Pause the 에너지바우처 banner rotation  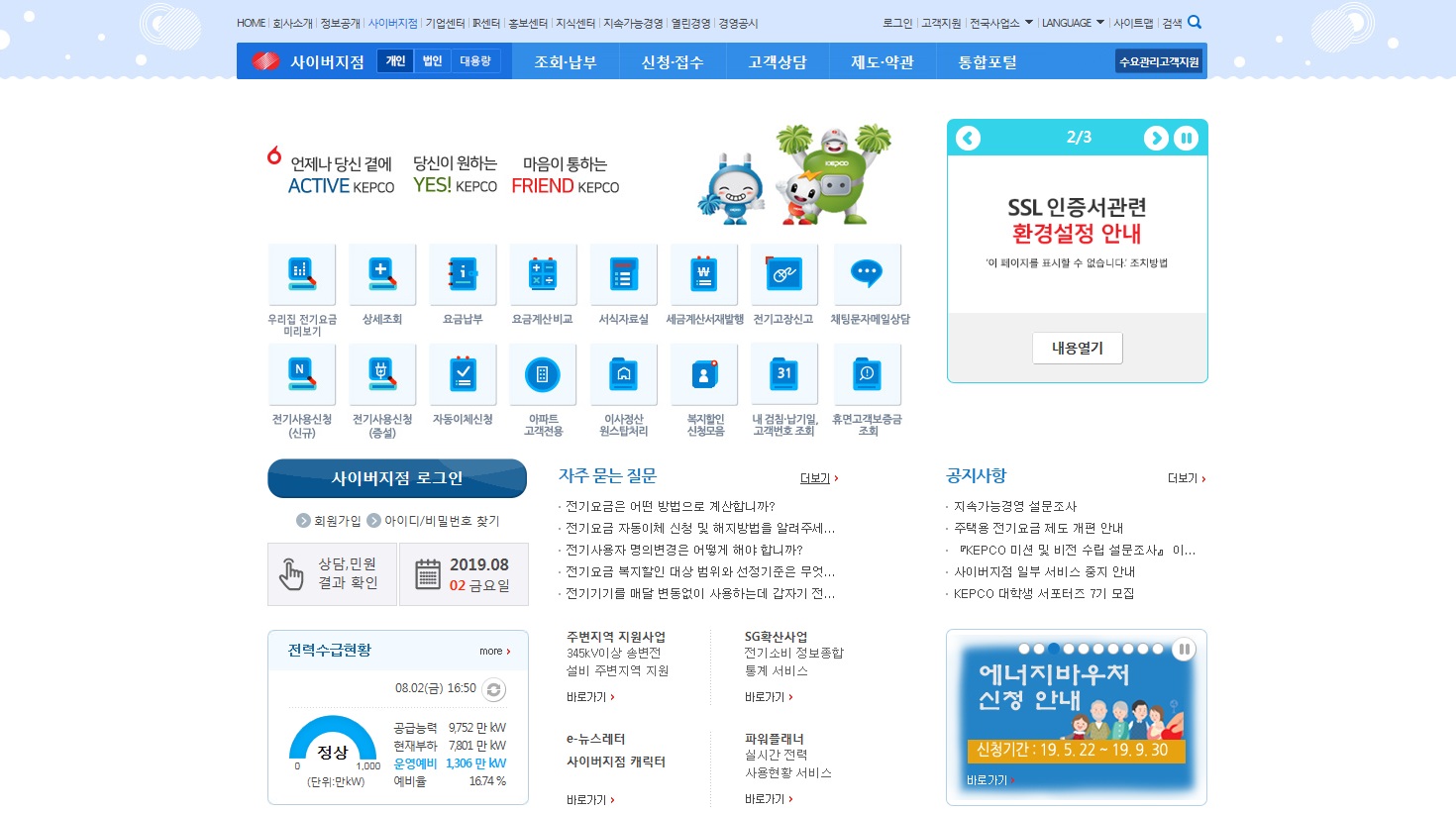point(1184,650)
